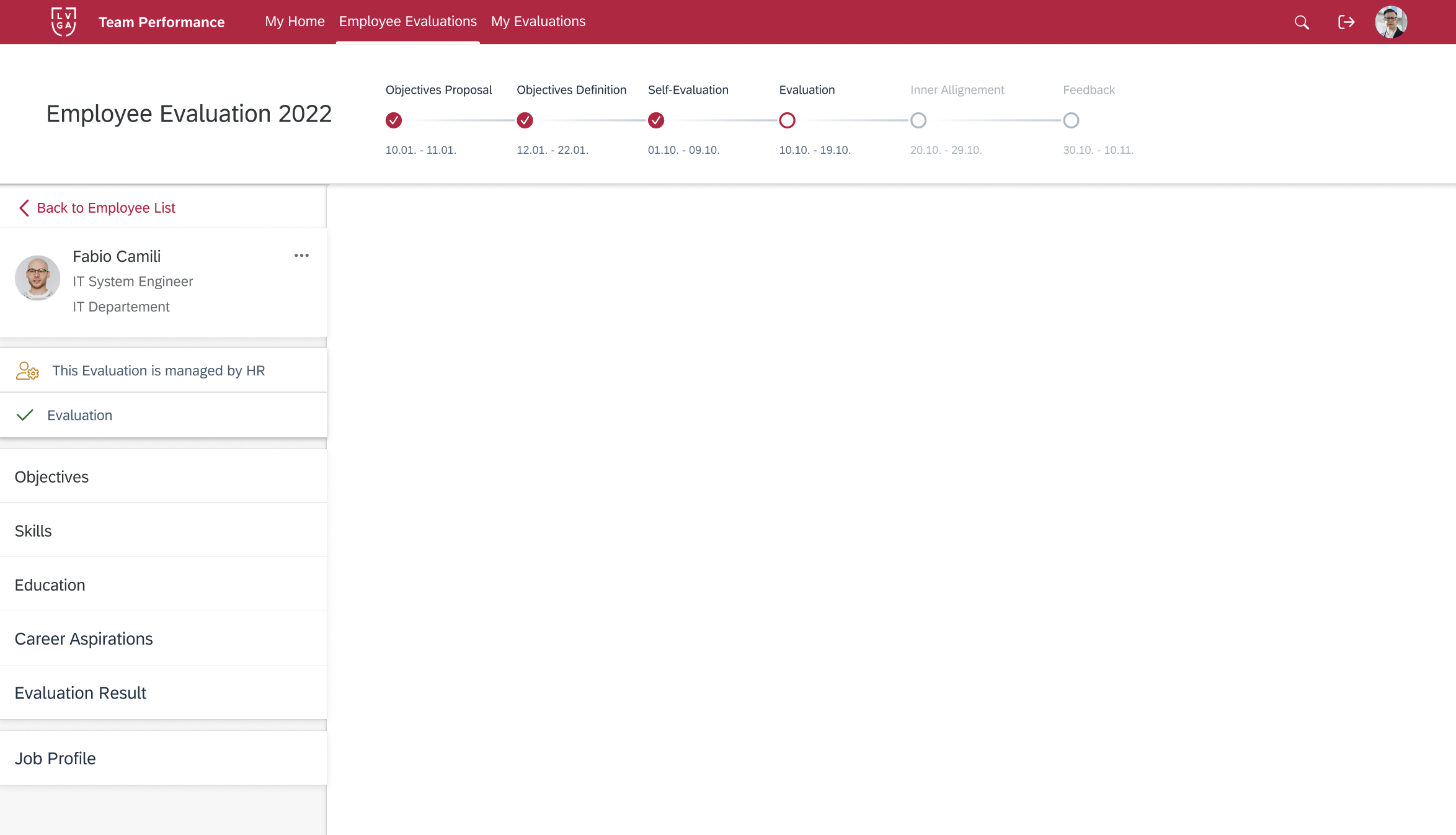
Task: Open the My Evaluations tab
Action: tap(538, 22)
